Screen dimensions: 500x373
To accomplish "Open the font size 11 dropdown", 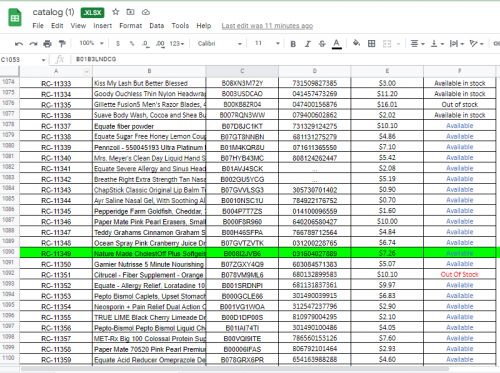I will click(267, 43).
